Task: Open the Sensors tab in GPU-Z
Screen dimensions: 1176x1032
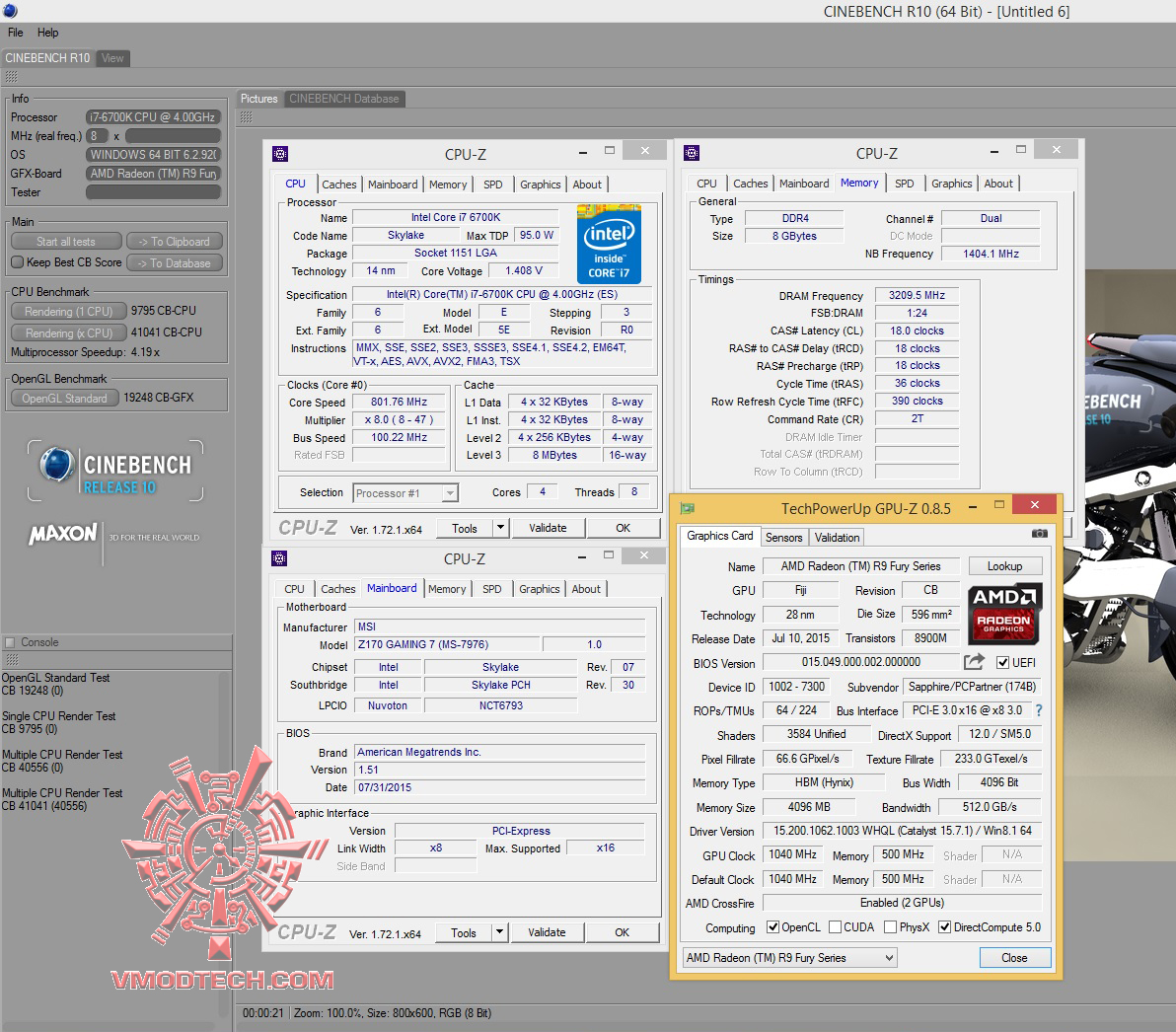Action: (783, 538)
